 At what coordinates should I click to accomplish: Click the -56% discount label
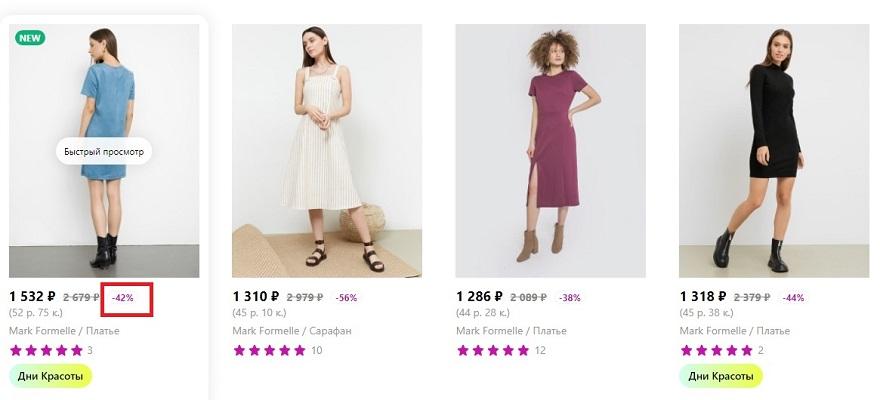point(346,298)
